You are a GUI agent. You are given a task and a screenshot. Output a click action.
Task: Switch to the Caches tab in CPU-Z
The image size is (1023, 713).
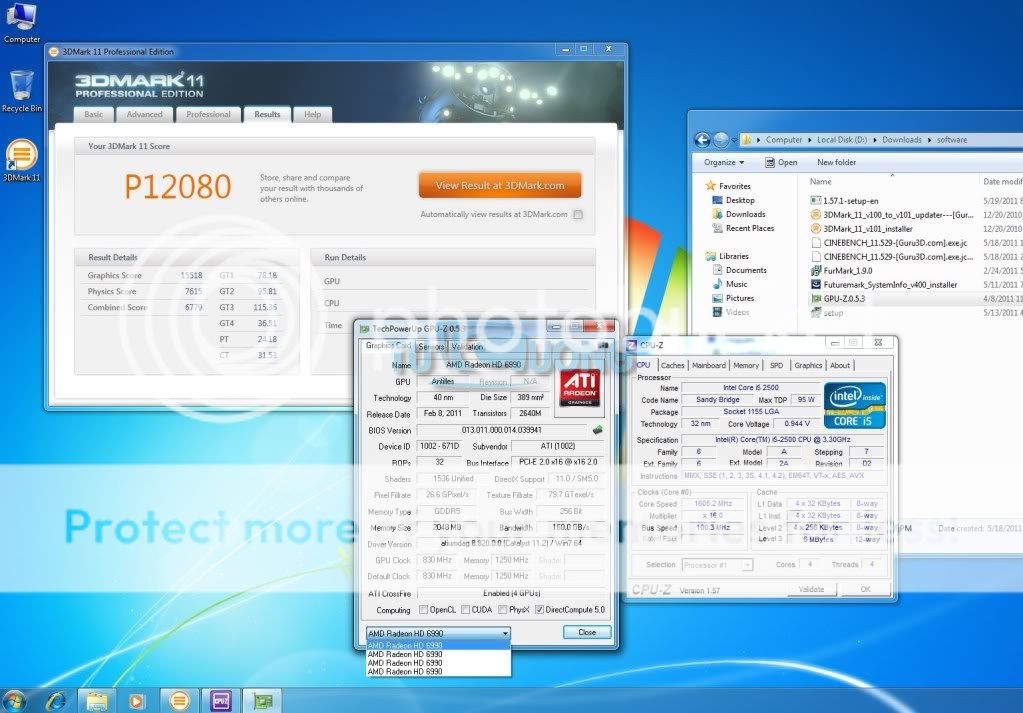(672, 366)
